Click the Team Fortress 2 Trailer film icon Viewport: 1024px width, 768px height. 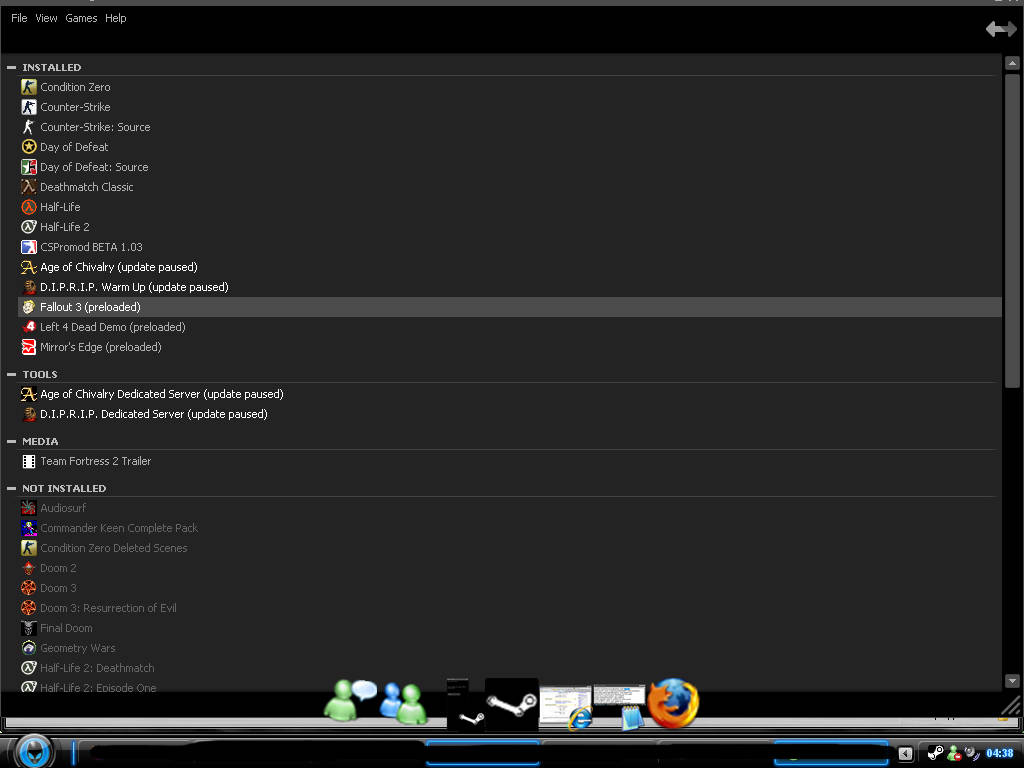coord(29,461)
